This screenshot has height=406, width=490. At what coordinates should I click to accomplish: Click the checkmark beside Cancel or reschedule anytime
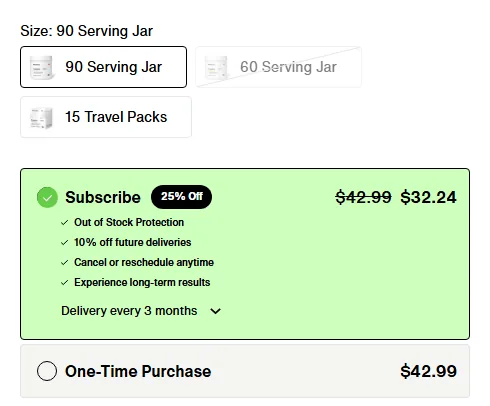(65, 263)
